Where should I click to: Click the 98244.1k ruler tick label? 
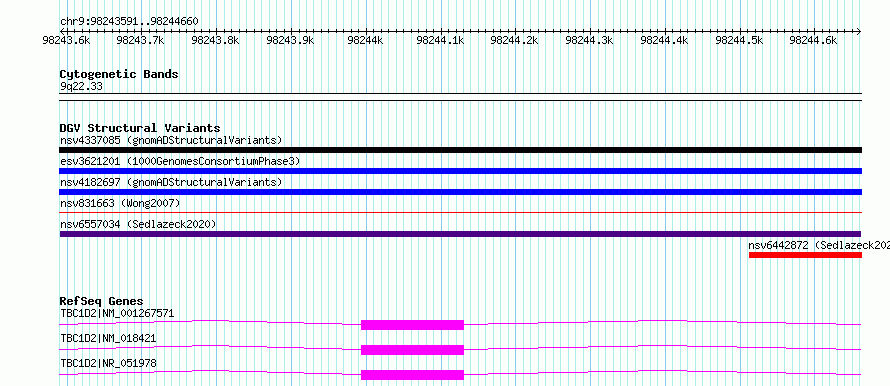[x=440, y=40]
